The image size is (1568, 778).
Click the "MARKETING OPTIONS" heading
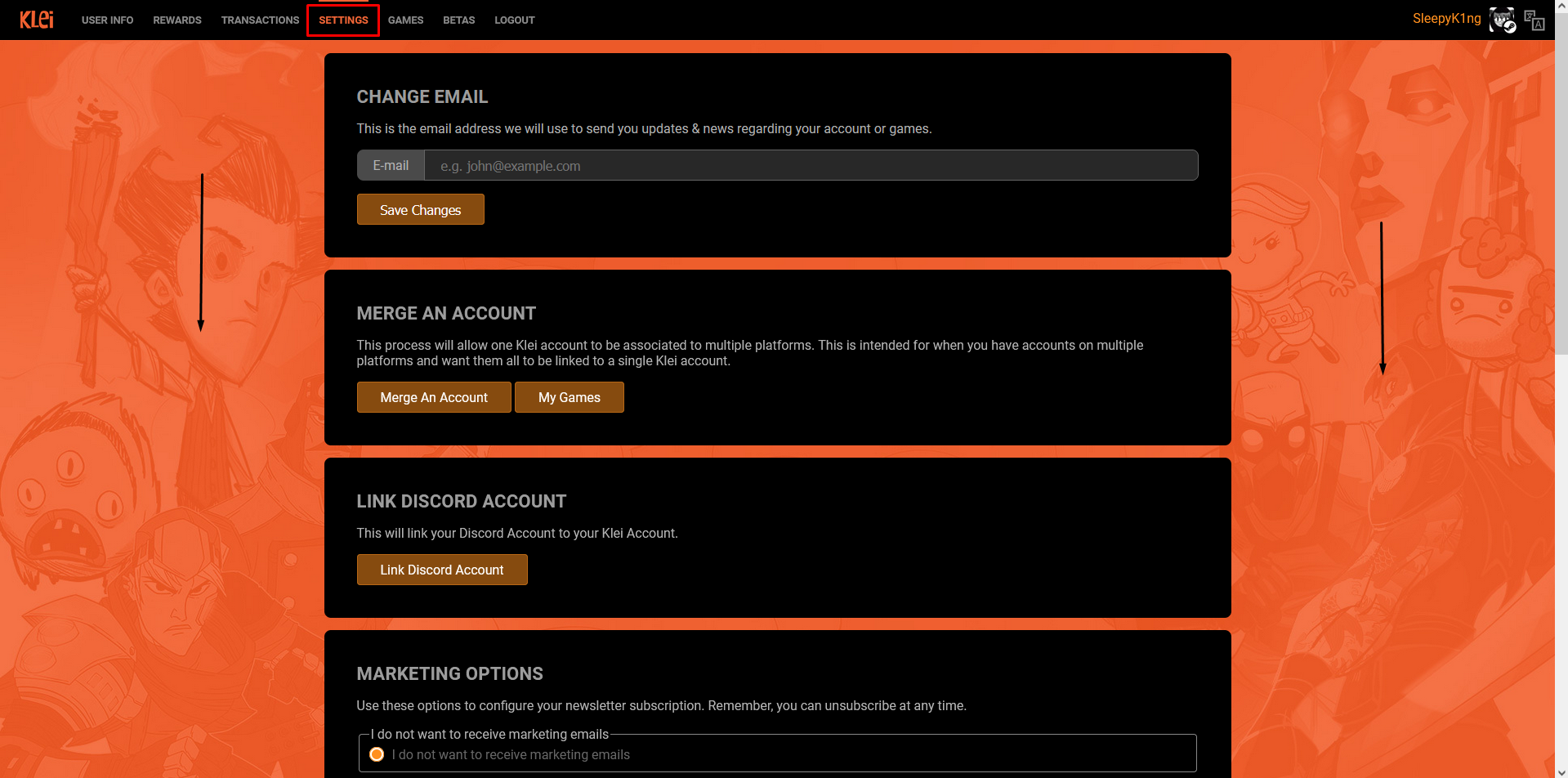pyautogui.click(x=449, y=673)
